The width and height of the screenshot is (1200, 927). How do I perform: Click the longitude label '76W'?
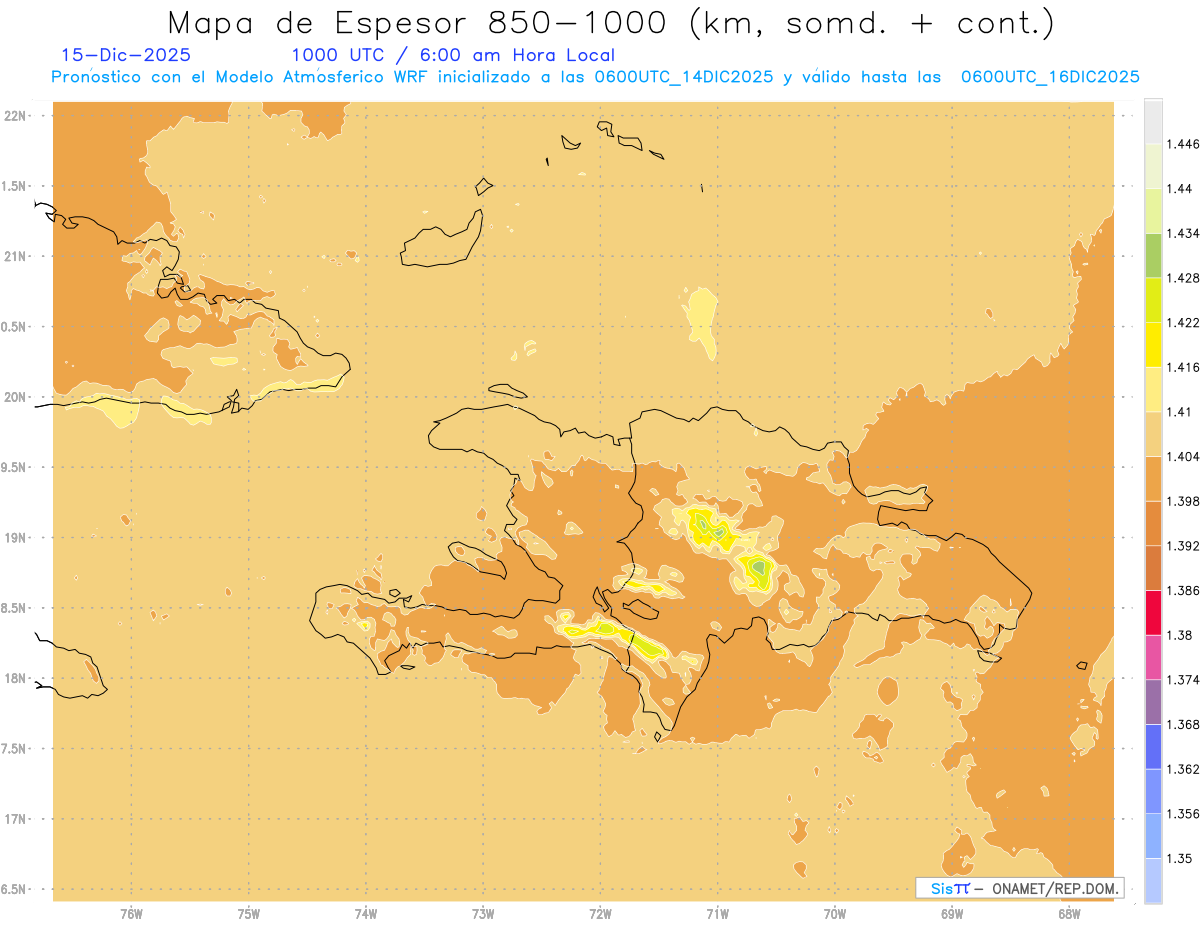tap(131, 914)
